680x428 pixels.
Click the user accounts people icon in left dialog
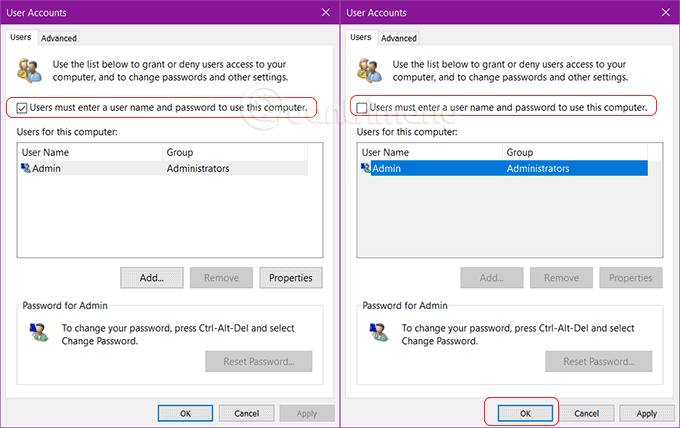pos(28,71)
